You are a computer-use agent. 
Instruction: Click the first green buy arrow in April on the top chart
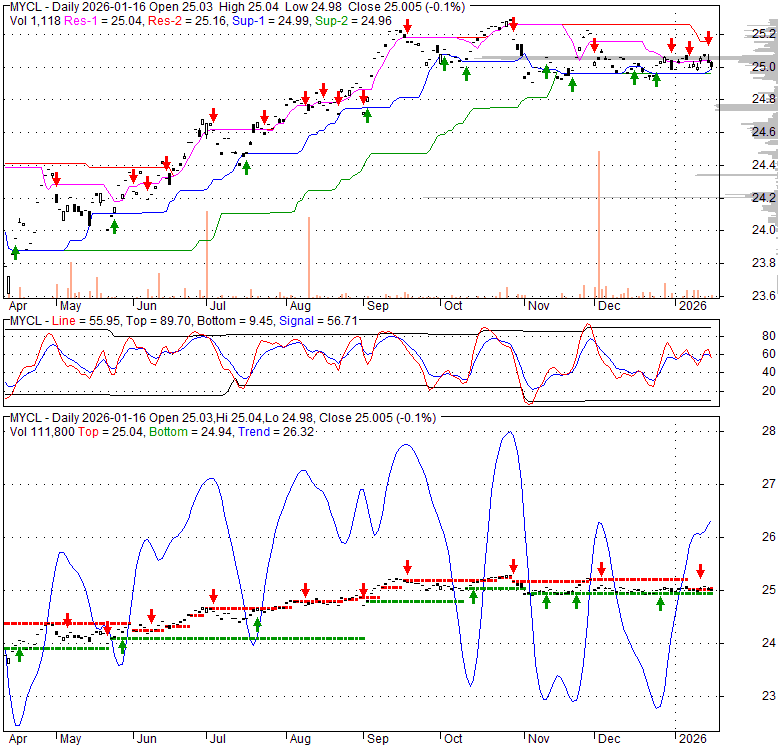click(x=15, y=253)
